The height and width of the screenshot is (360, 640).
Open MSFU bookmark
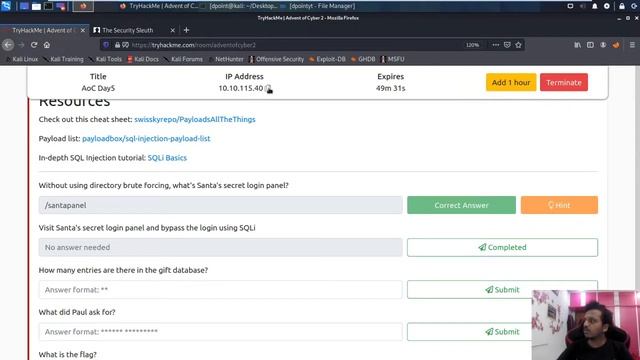point(392,59)
